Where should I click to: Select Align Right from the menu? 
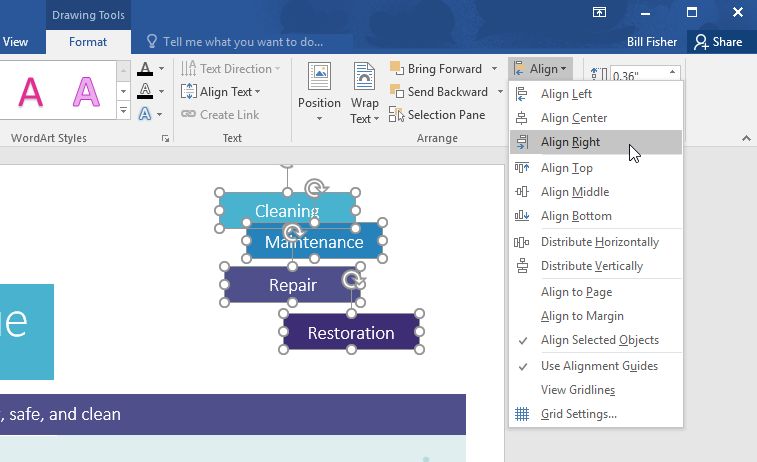pos(571,142)
